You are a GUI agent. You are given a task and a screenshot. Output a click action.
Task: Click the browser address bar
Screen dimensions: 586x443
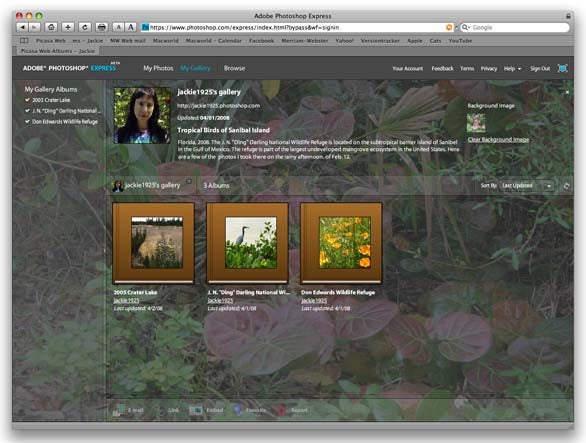click(297, 27)
